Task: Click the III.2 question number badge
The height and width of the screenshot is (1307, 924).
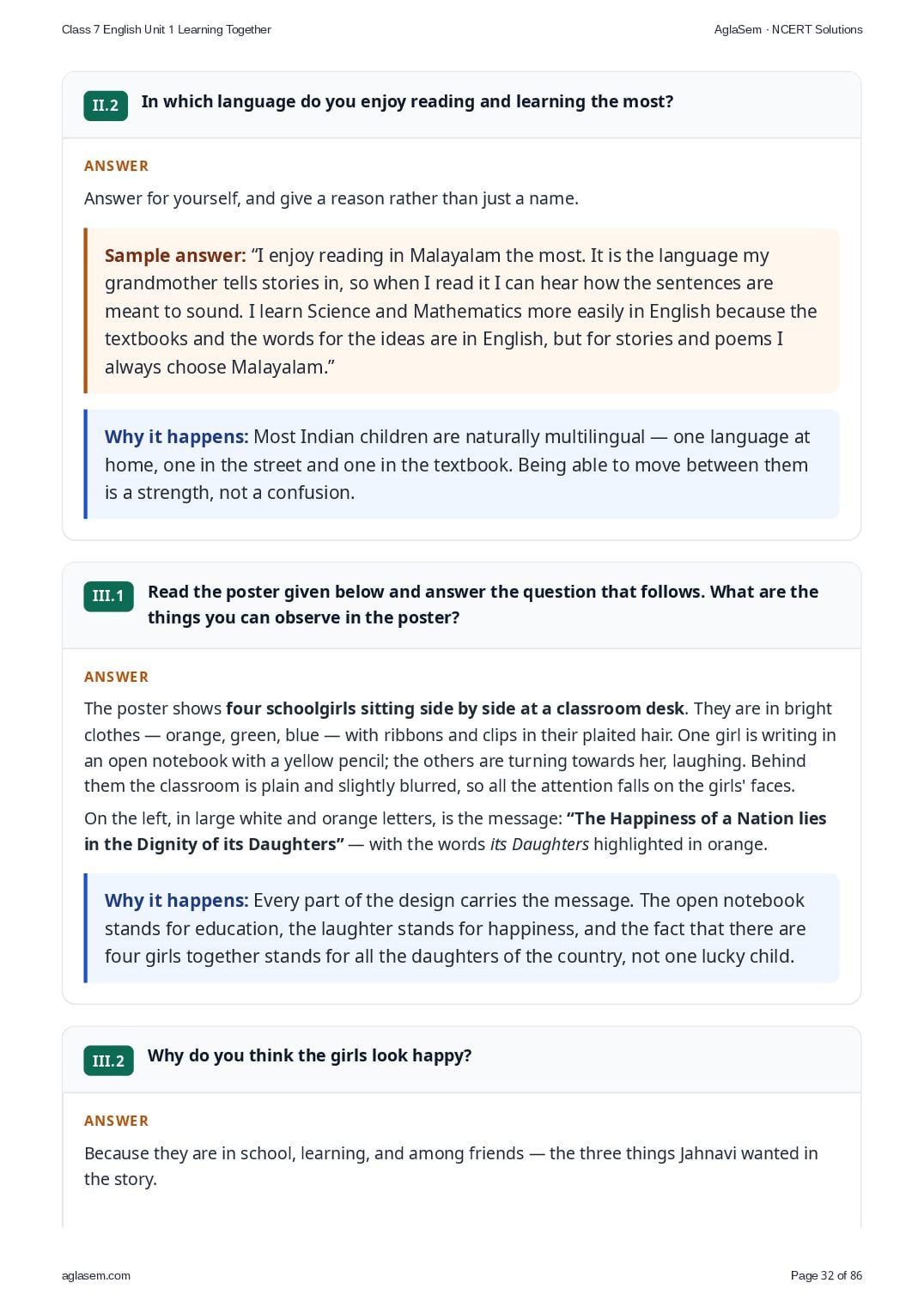Action: (x=108, y=1061)
